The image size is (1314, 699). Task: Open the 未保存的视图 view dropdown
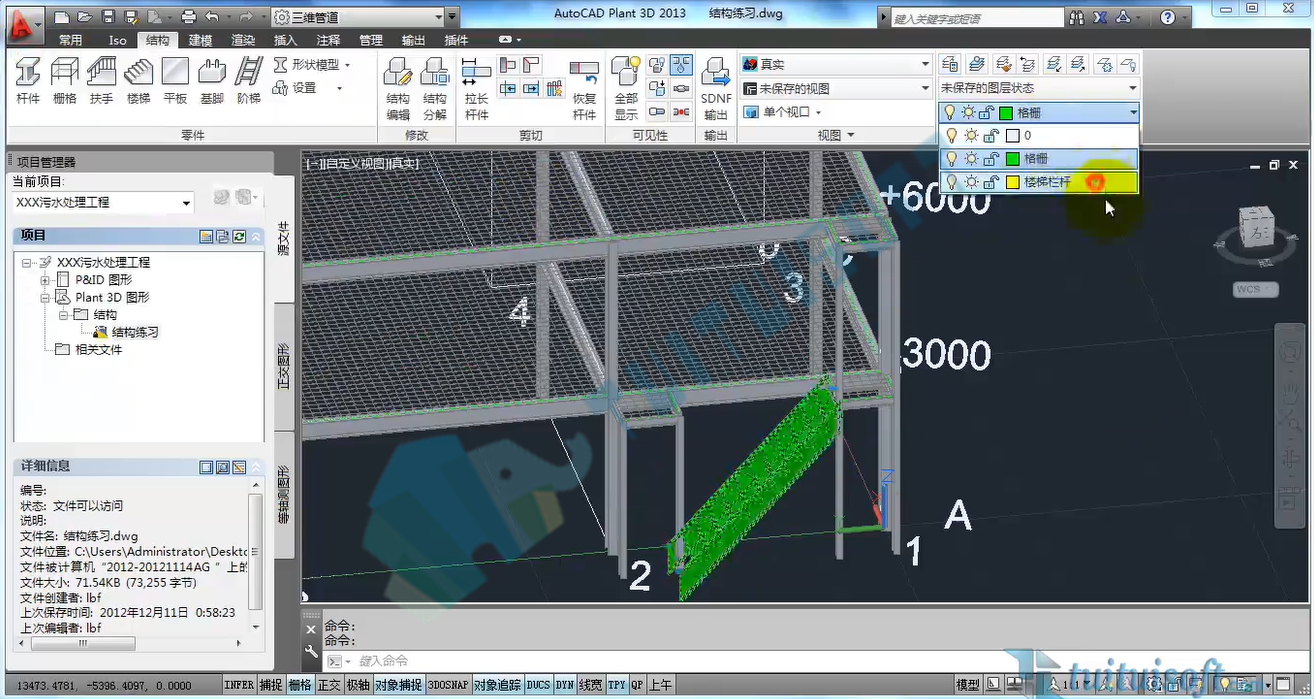[x=836, y=88]
